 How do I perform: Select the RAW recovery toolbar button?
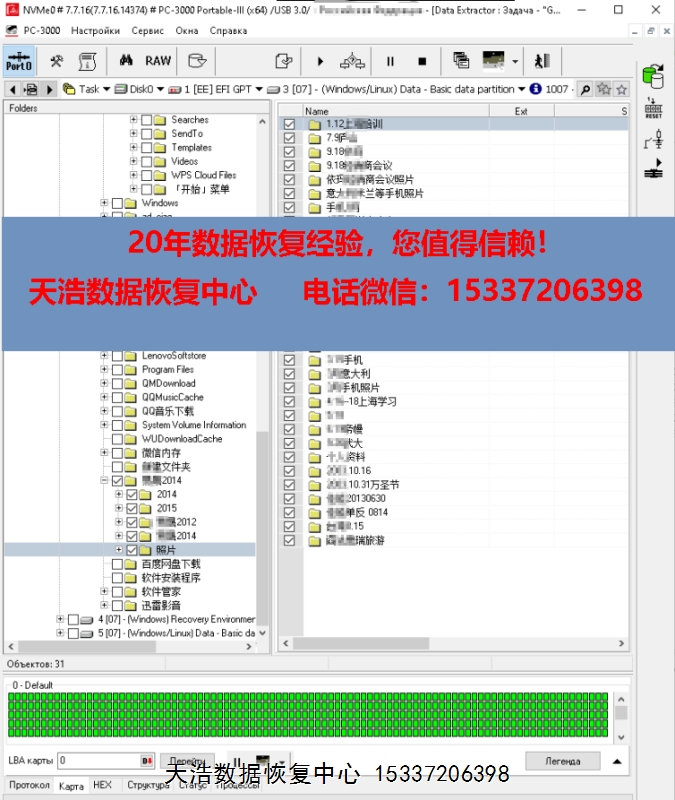click(x=158, y=61)
